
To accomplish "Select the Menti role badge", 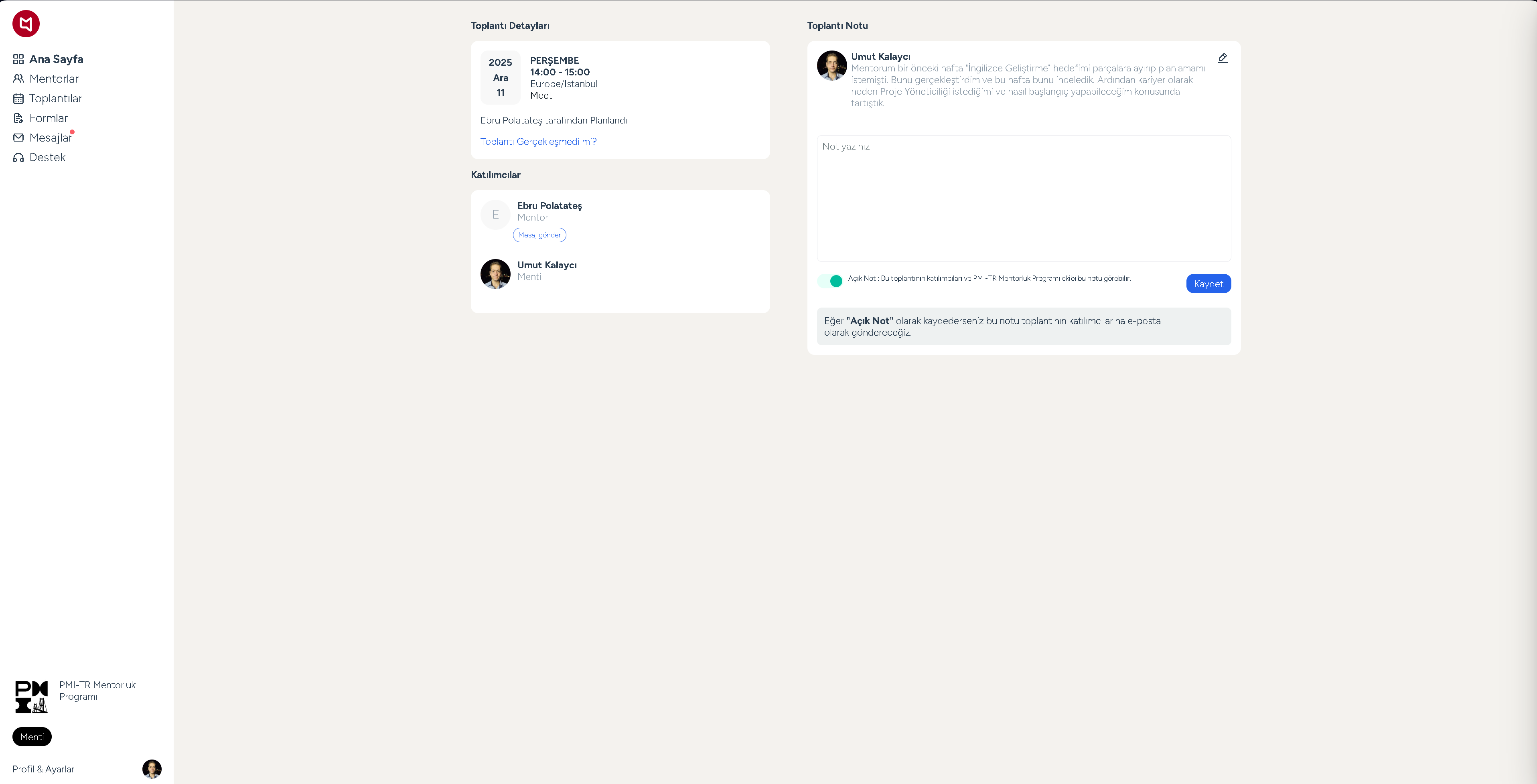I will click(32, 737).
